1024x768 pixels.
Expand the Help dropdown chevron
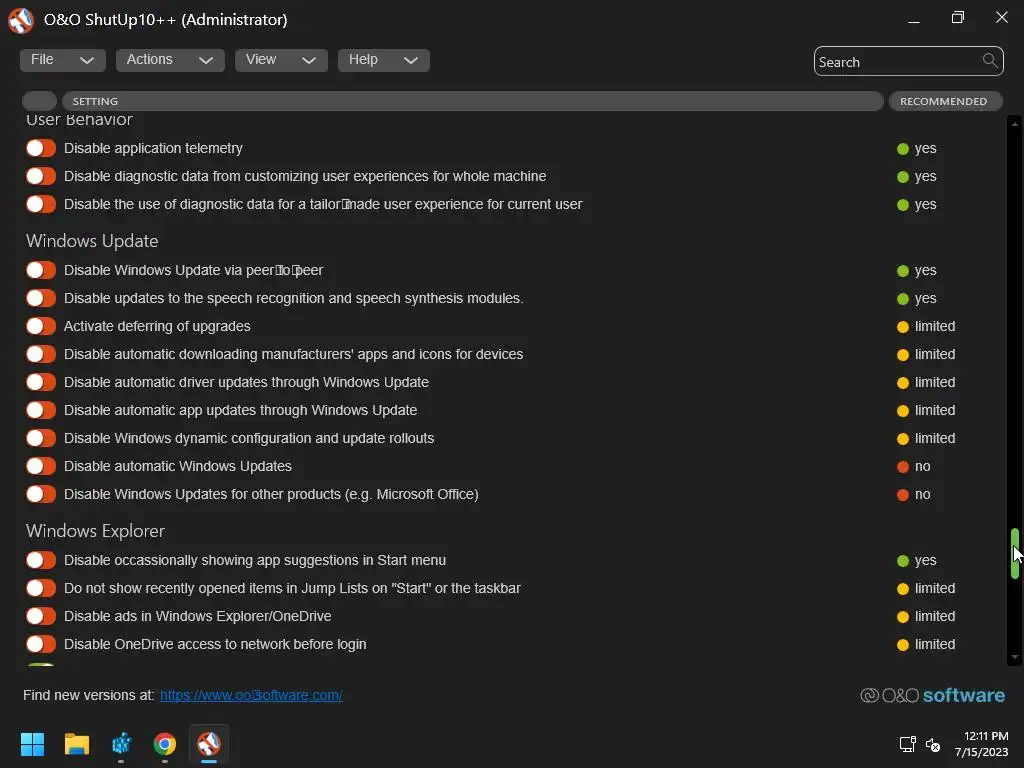411,61
